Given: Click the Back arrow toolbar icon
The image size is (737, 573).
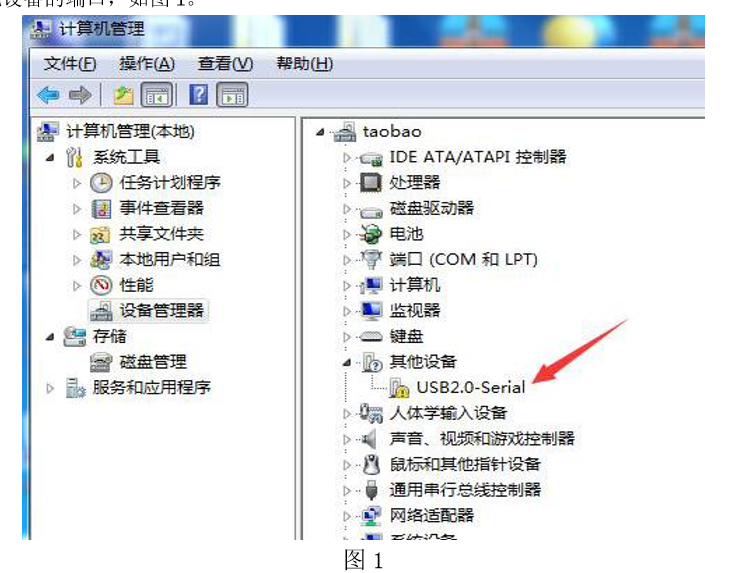Looking at the screenshot, I should tap(48, 95).
